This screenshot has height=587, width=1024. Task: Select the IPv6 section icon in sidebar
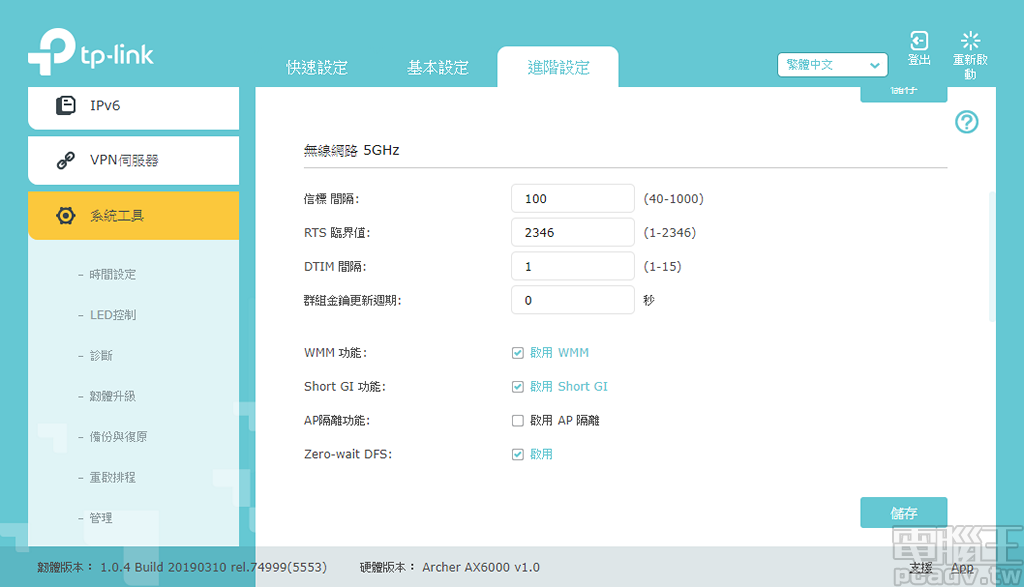click(66, 104)
